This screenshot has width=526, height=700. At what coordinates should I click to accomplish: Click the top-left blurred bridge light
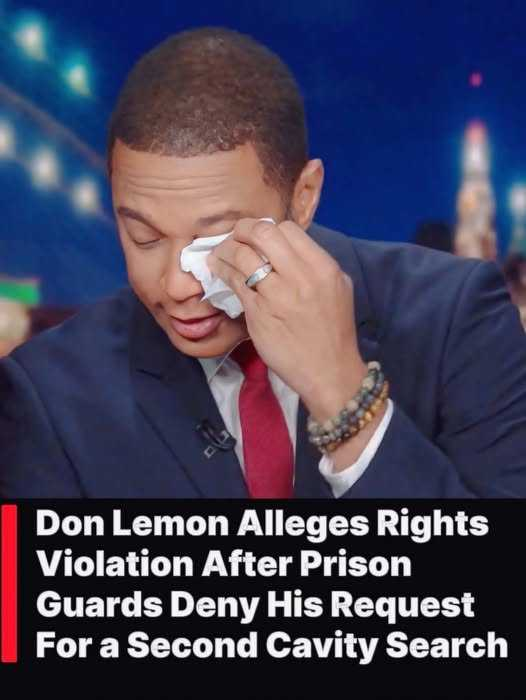32,37
